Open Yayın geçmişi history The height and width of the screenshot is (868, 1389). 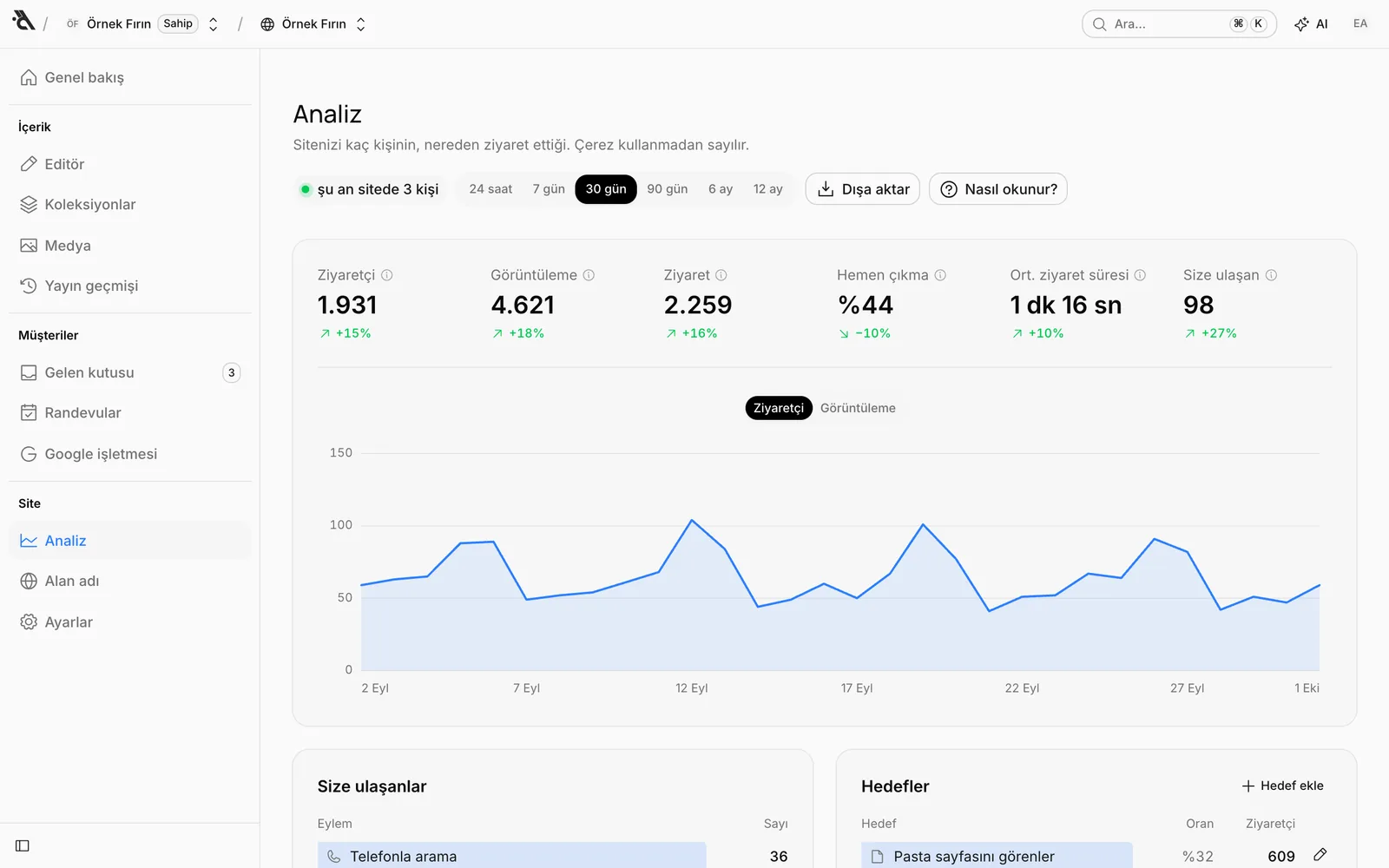pyautogui.click(x=130, y=286)
